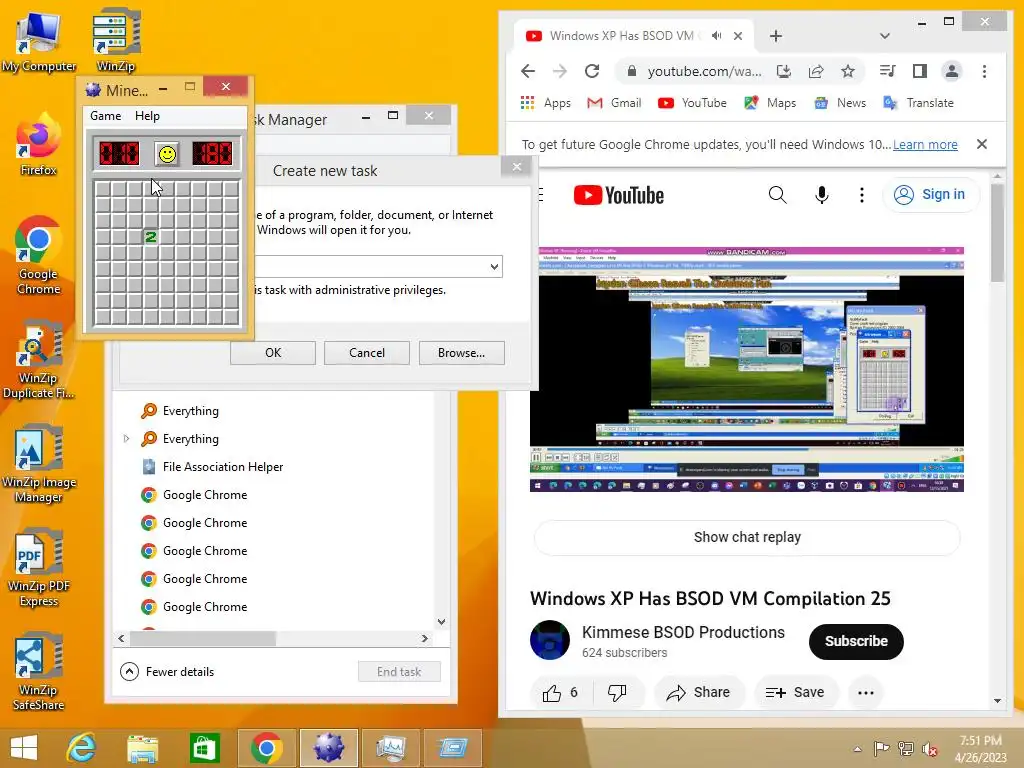Open Maps bookmark

(x=770, y=103)
